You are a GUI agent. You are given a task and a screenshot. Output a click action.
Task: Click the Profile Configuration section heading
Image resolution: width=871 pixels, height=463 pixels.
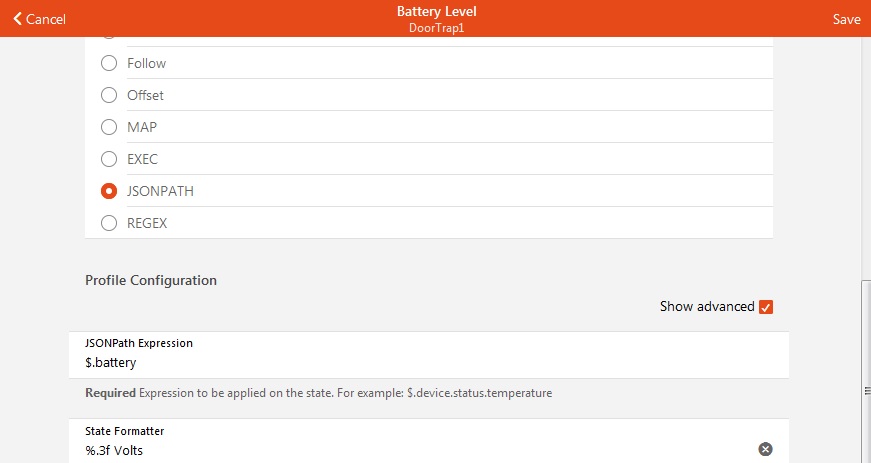pyautogui.click(x=151, y=280)
